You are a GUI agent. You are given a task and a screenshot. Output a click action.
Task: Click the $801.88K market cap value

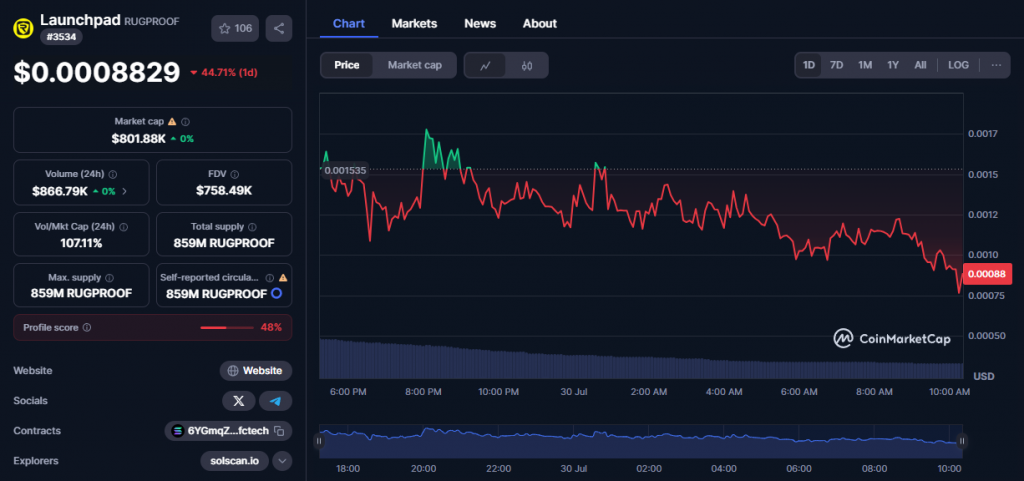(138, 138)
